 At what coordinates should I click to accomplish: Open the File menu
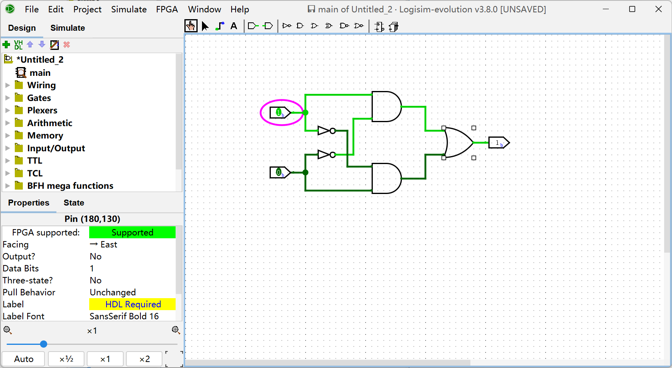click(x=31, y=9)
